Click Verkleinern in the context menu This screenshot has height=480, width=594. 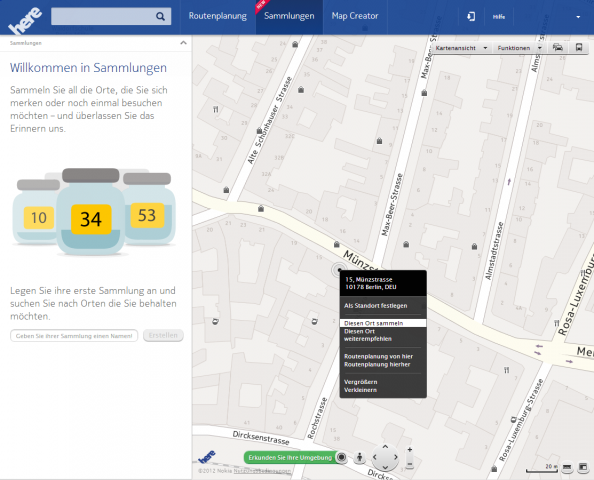pyautogui.click(x=360, y=390)
